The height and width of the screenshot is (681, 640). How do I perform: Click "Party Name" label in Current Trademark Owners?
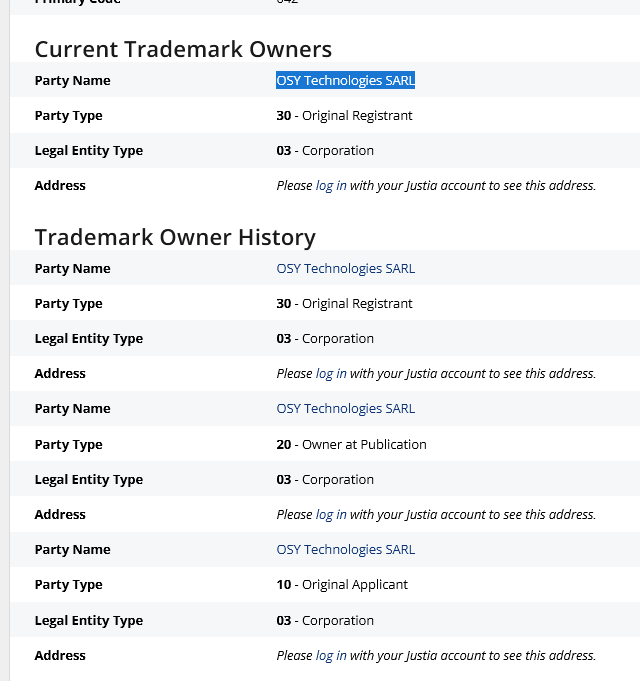[73, 80]
